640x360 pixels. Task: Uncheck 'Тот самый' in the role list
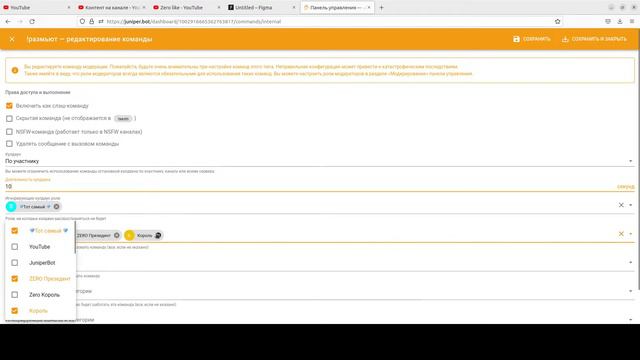tap(15, 231)
